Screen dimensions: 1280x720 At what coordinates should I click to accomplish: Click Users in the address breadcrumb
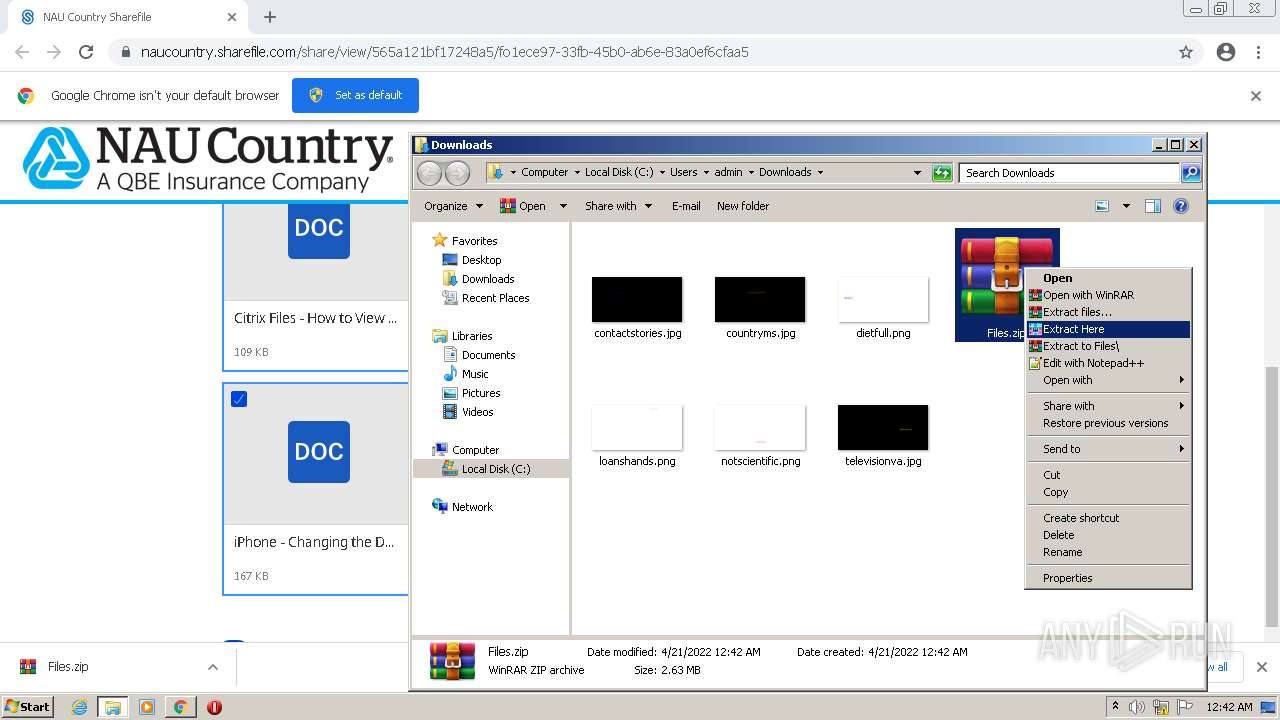(684, 172)
